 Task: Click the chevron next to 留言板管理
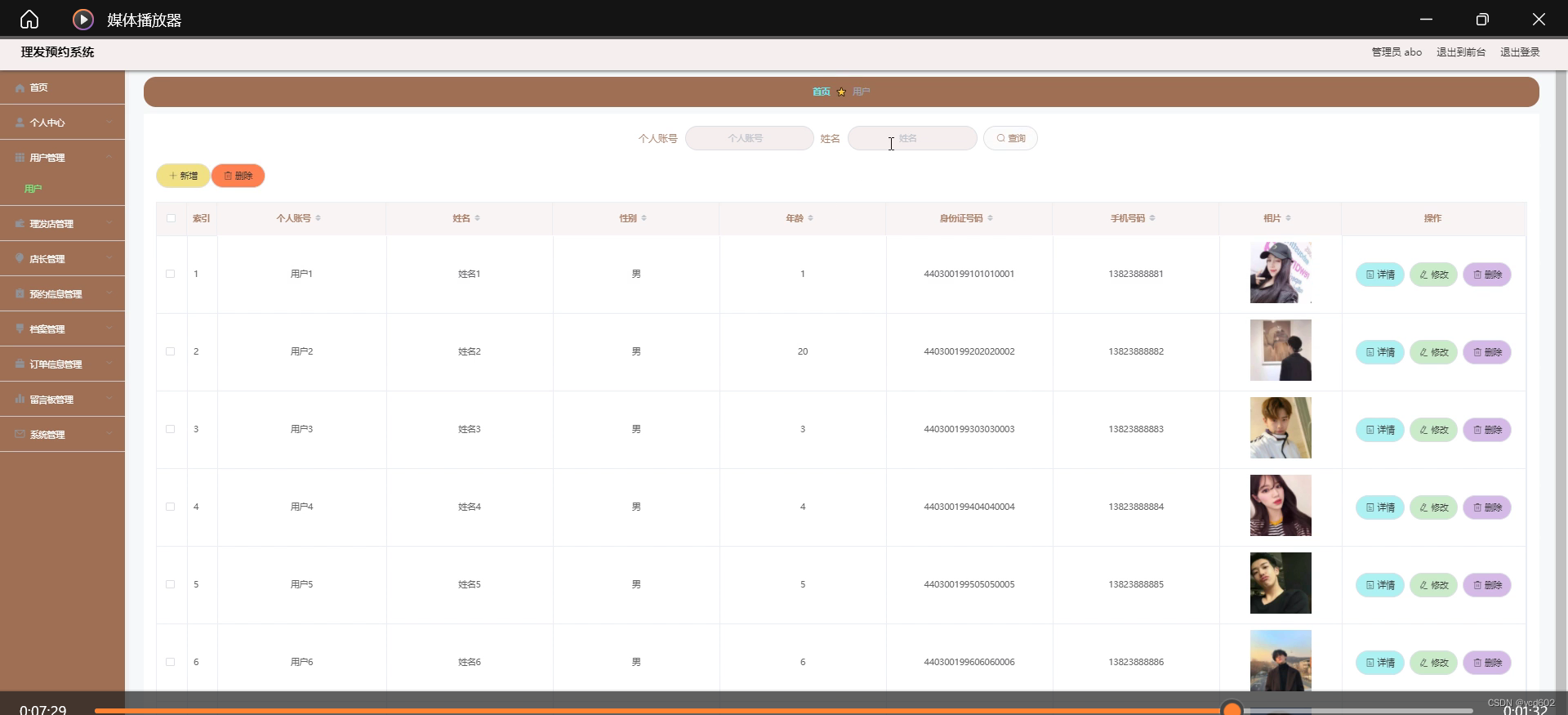click(109, 399)
